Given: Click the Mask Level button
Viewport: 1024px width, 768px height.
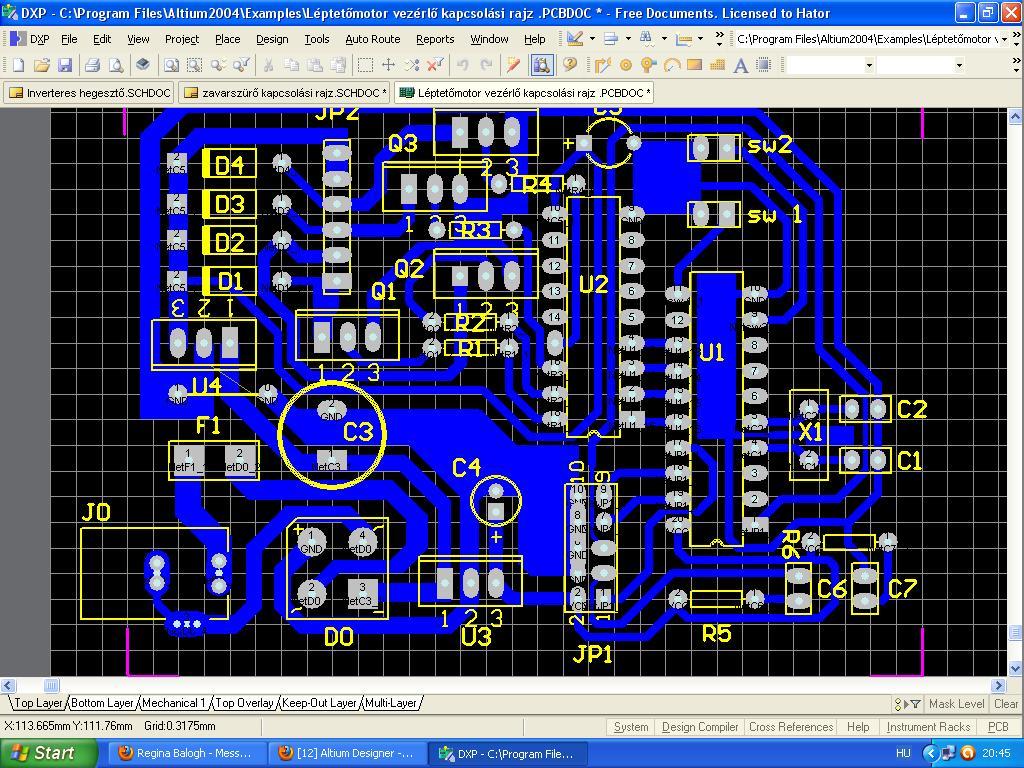Looking at the screenshot, I should (x=956, y=704).
